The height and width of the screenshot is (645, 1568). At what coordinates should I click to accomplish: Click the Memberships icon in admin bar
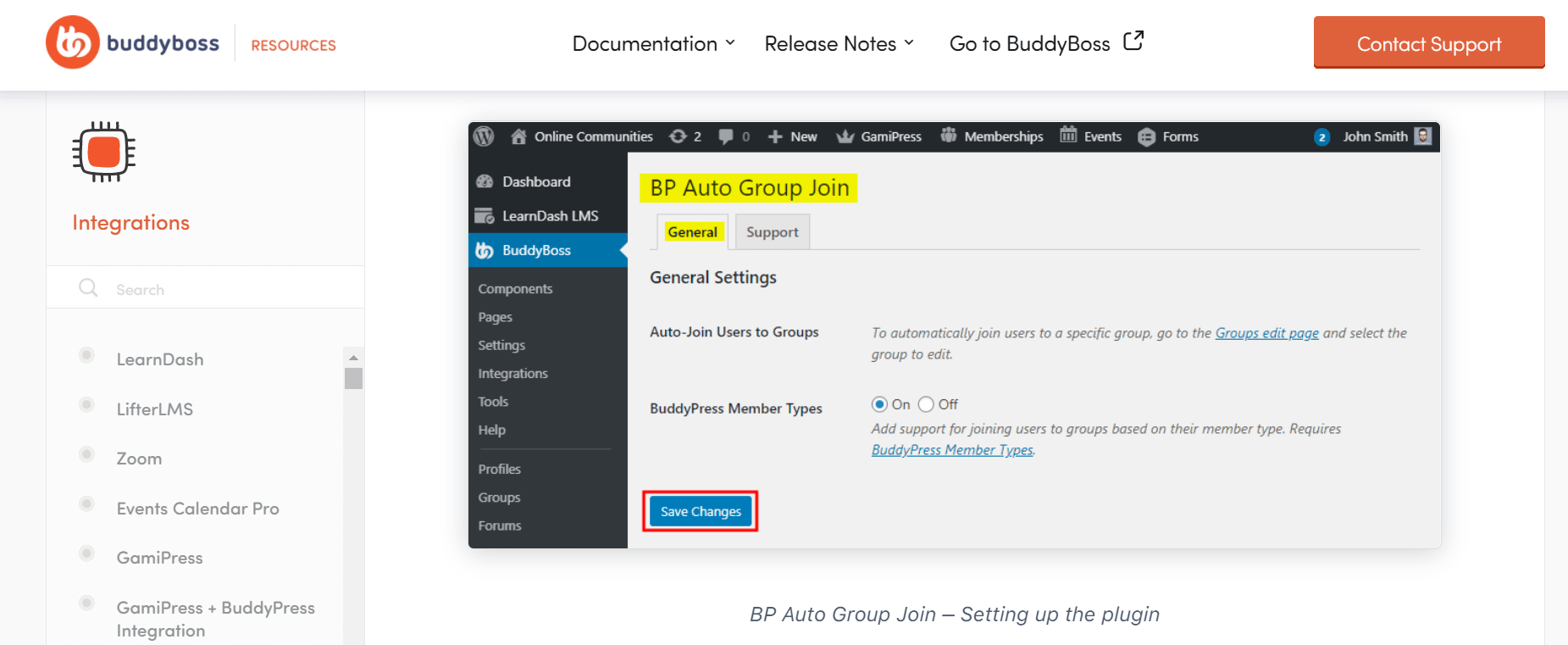coord(948,136)
